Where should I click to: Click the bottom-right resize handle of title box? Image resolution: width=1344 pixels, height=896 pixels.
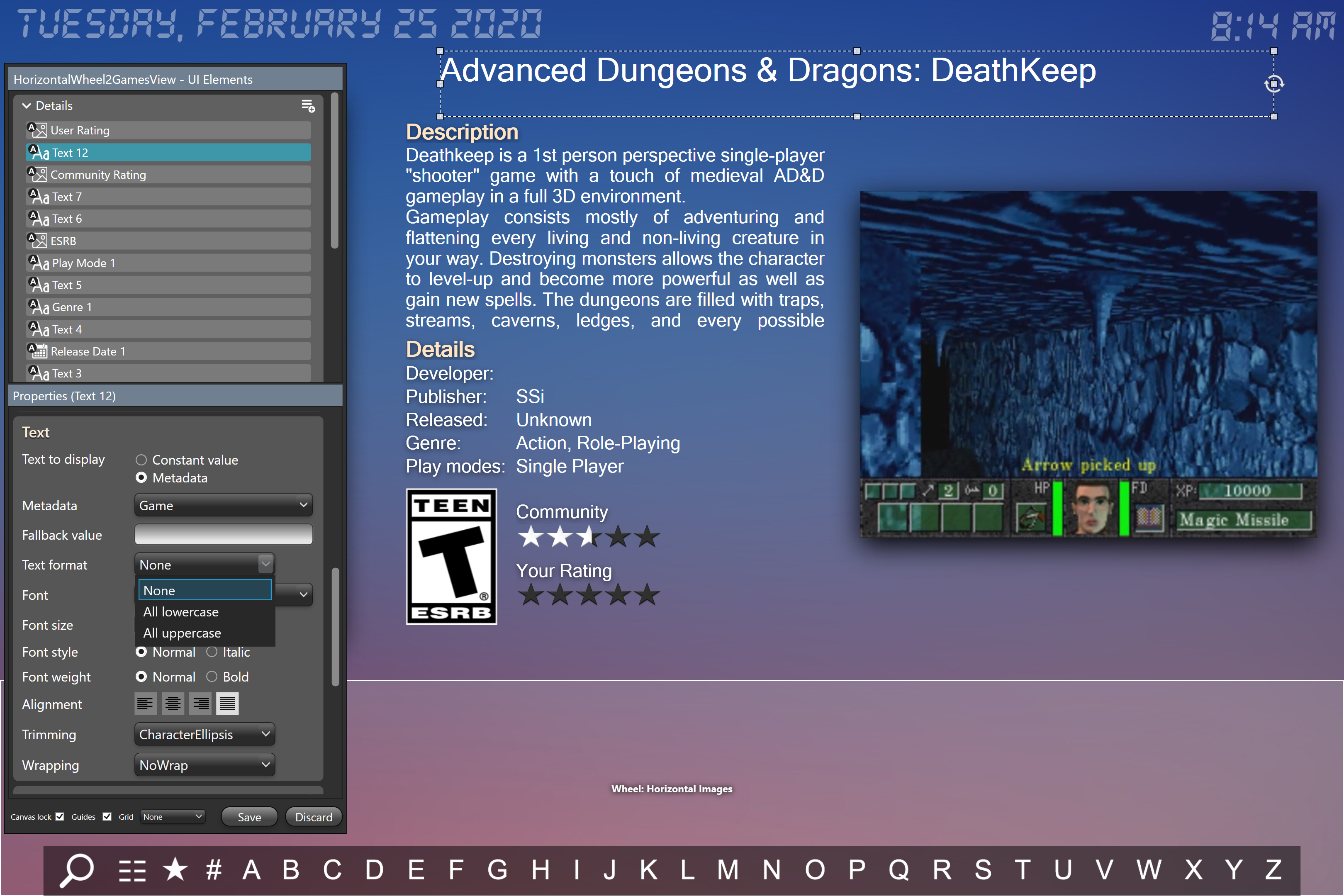(1274, 117)
